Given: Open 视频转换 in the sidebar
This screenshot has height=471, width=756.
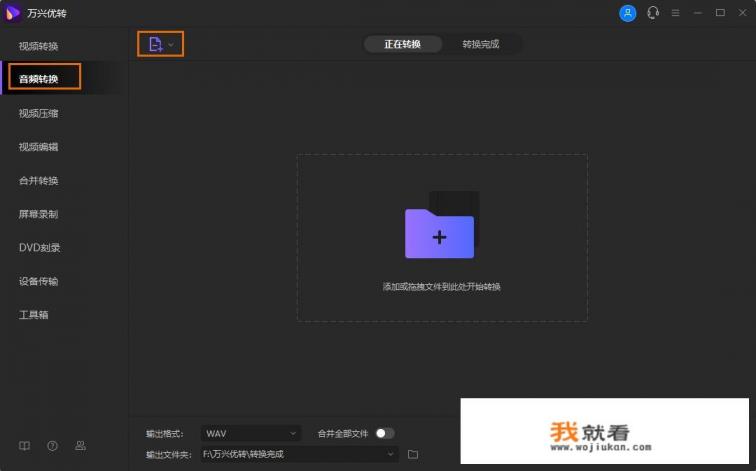Looking at the screenshot, I should (39, 46).
